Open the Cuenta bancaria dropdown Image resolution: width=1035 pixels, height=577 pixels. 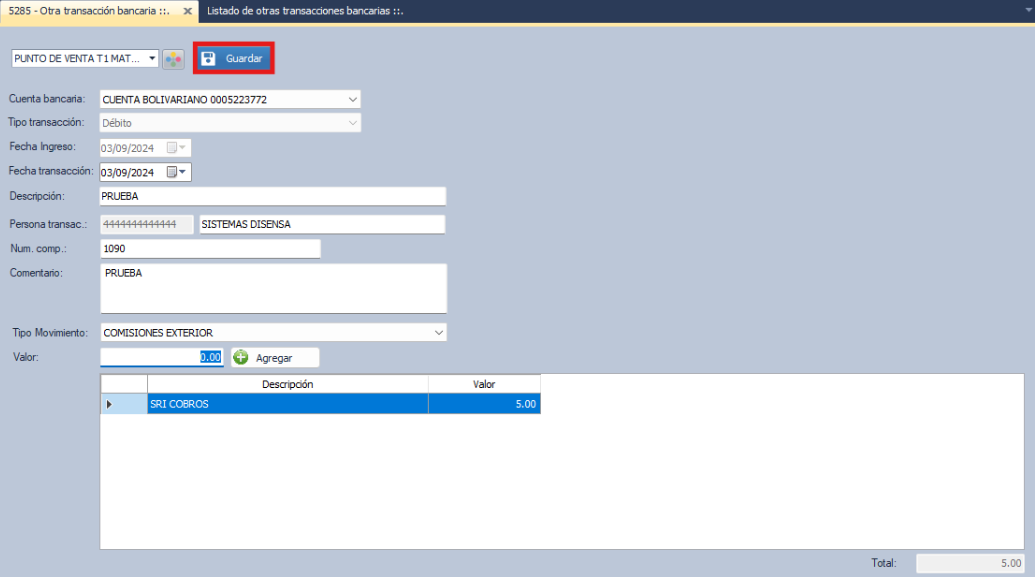pyautogui.click(x=352, y=100)
